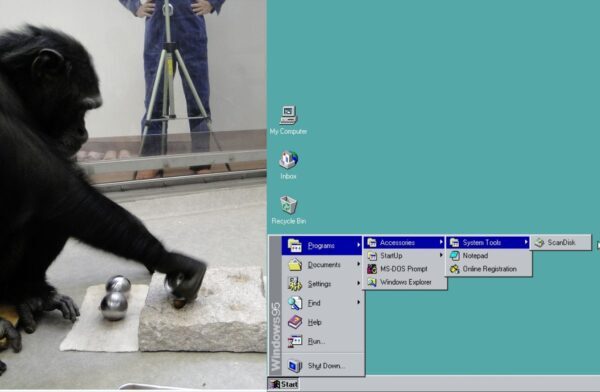The height and width of the screenshot is (392, 600).
Task: Click the Shut Down monitor icon
Action: click(x=295, y=366)
